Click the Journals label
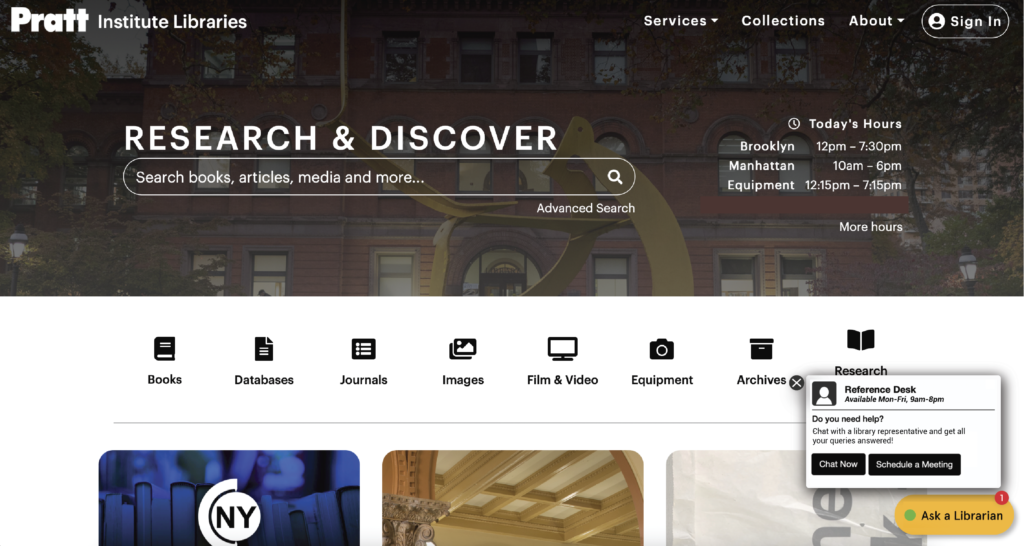The height and width of the screenshot is (546, 1024). tap(363, 379)
